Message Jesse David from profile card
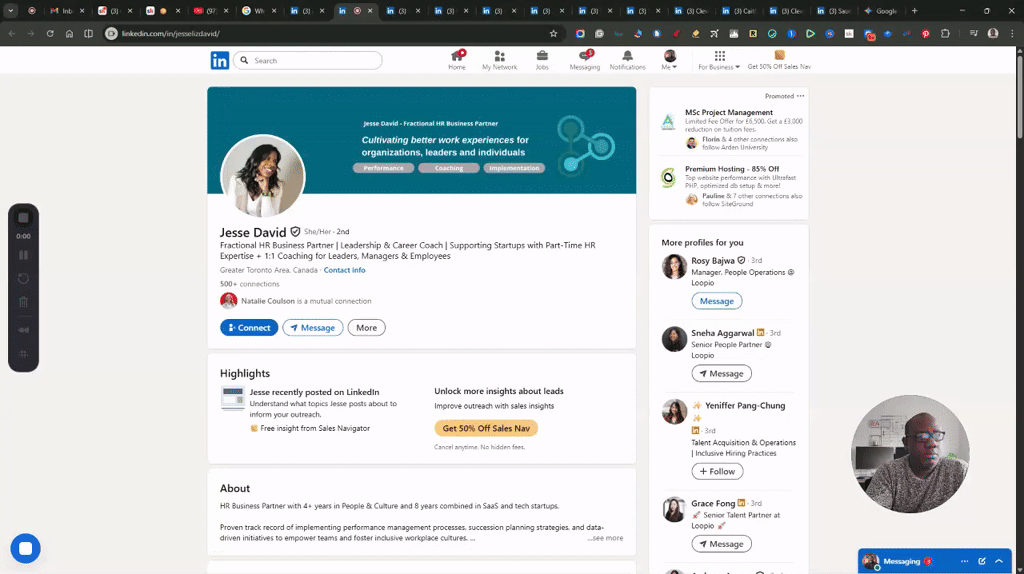 tap(313, 328)
